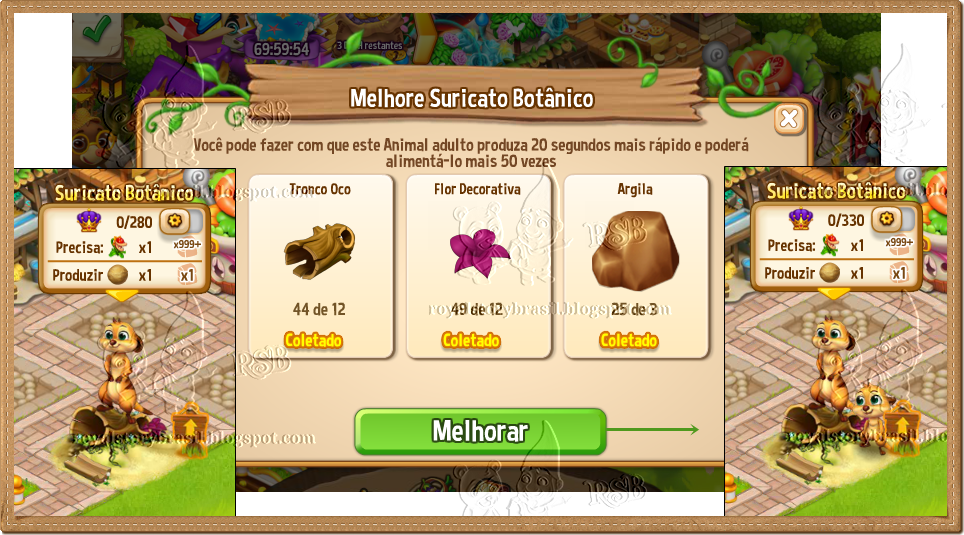The height and width of the screenshot is (535, 964).
Task: Click Coletado under Argila
Action: (629, 340)
